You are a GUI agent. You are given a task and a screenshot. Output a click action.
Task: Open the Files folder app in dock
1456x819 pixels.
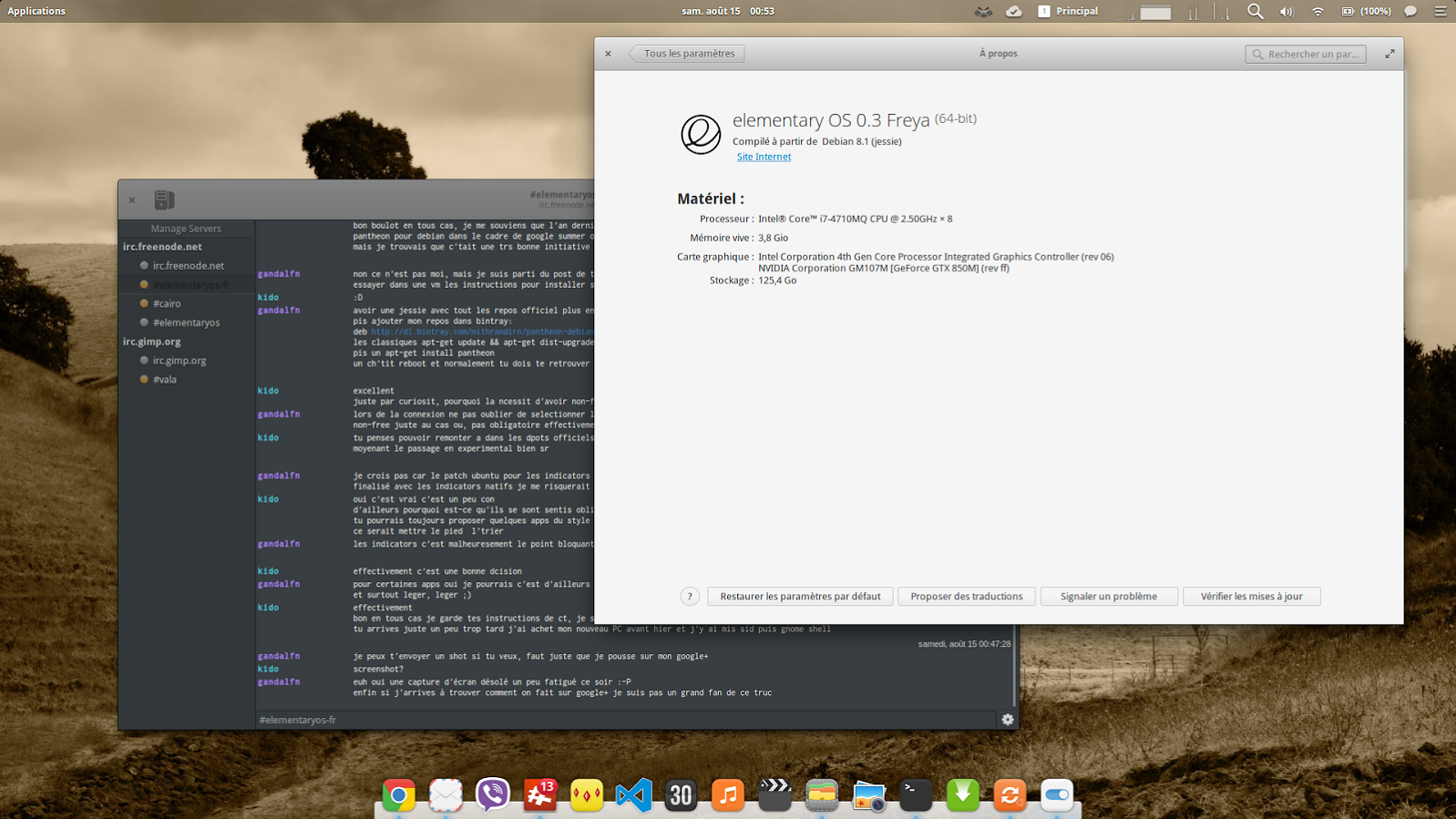click(822, 795)
